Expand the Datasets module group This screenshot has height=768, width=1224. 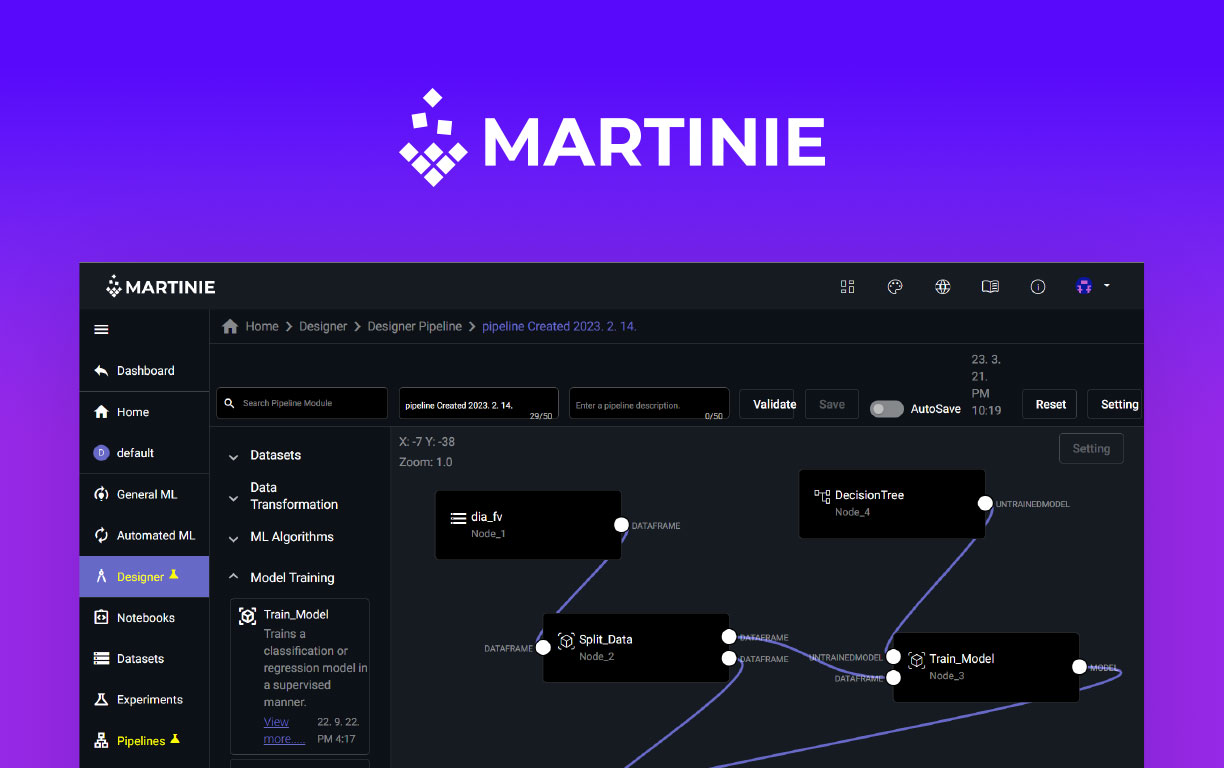[233, 456]
